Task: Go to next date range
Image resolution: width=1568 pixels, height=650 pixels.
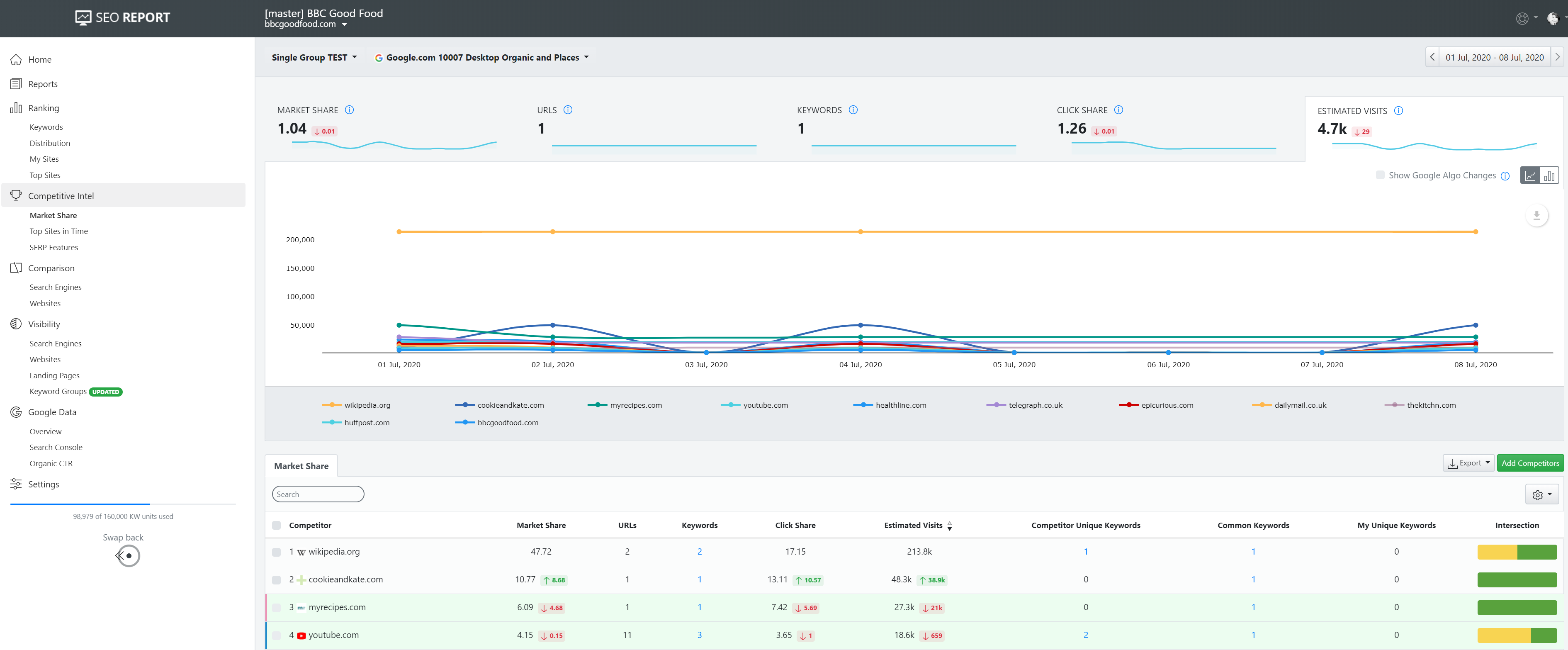Action: pyautogui.click(x=1558, y=57)
